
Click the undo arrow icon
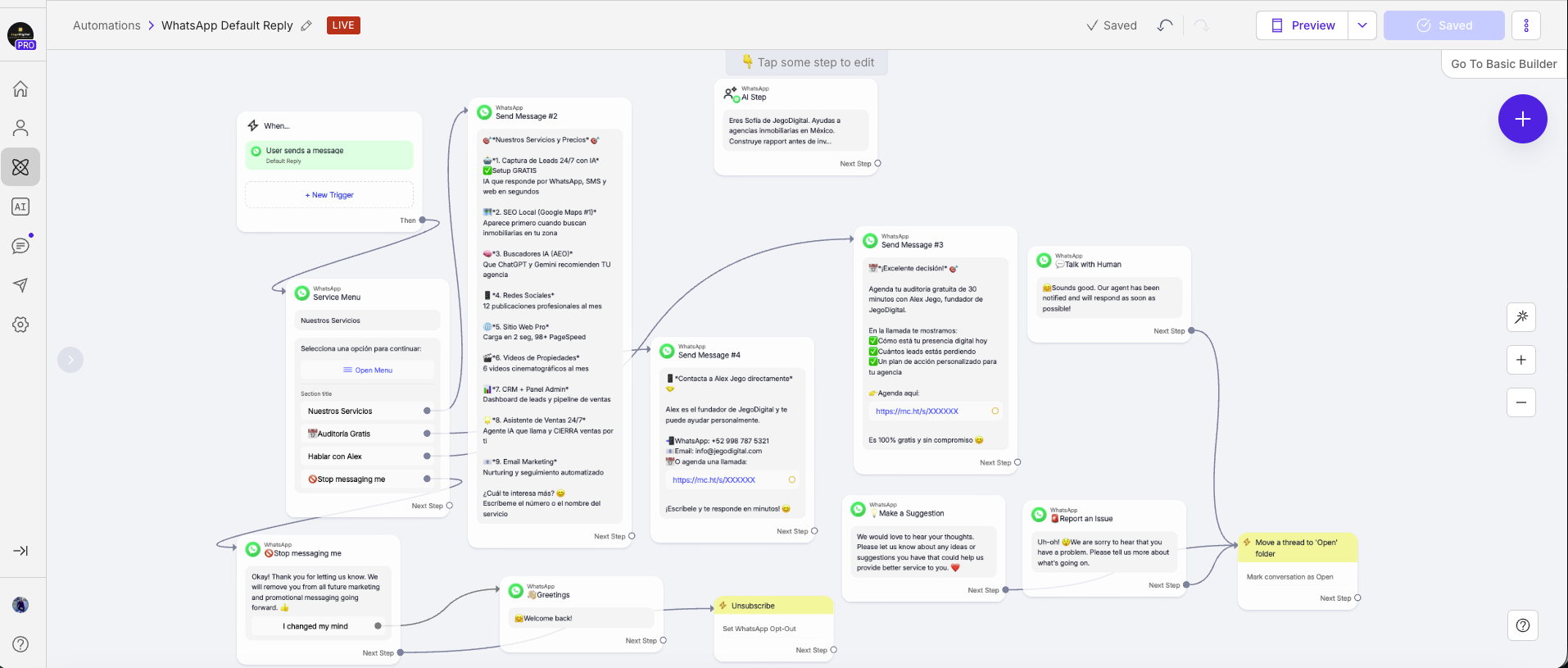1165,25
